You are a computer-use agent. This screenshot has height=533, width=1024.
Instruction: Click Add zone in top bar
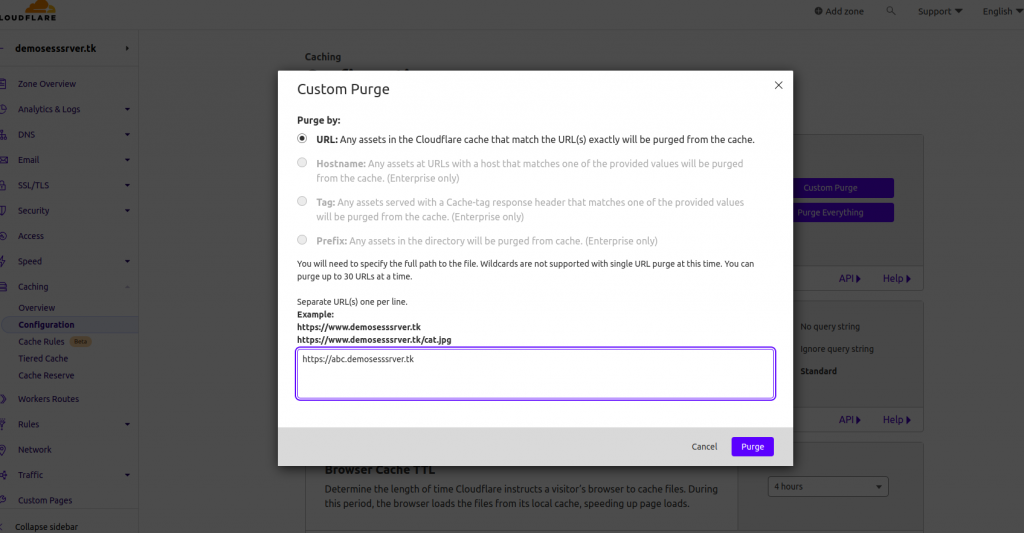coord(839,11)
